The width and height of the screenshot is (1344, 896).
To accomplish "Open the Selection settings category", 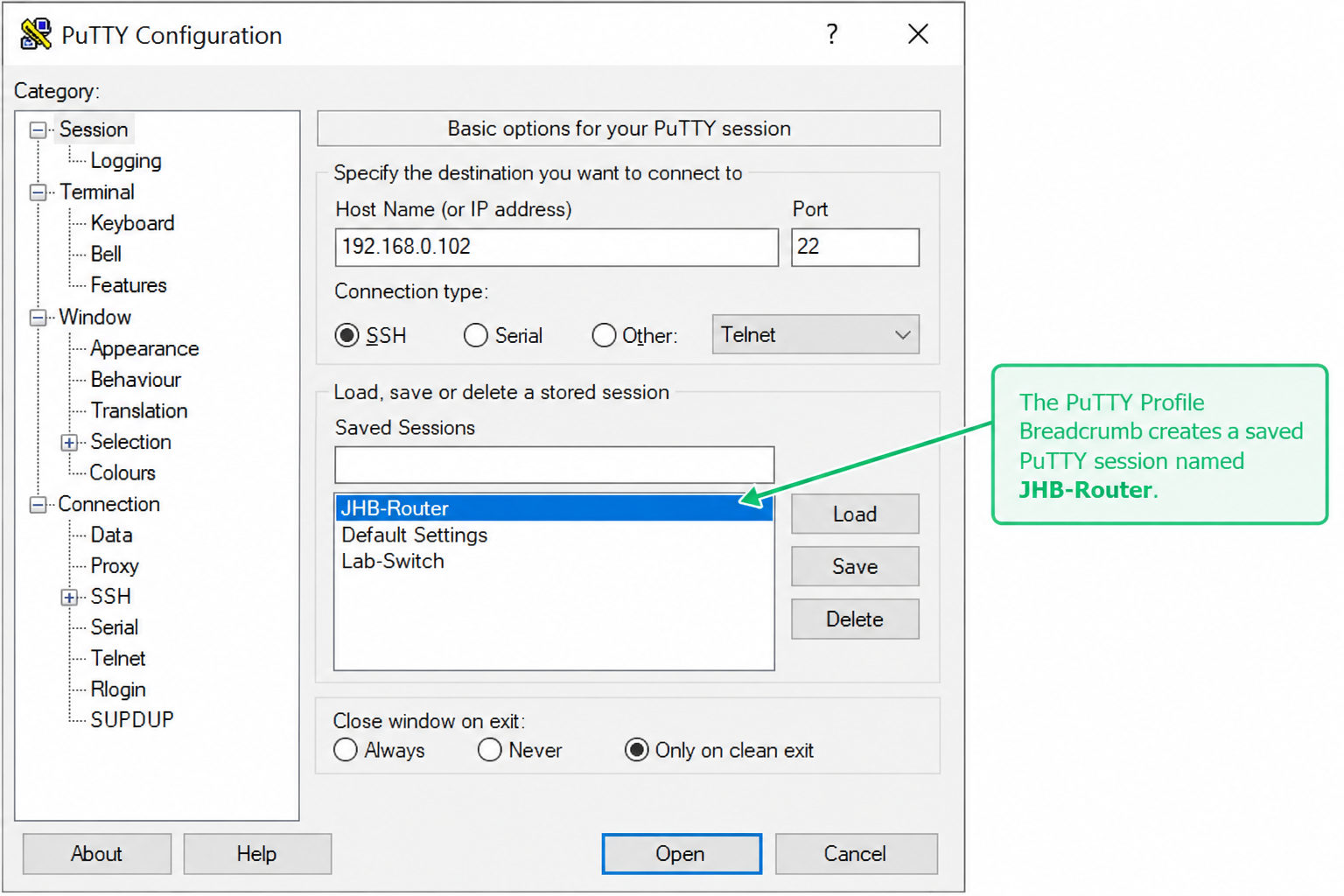I will [130, 442].
